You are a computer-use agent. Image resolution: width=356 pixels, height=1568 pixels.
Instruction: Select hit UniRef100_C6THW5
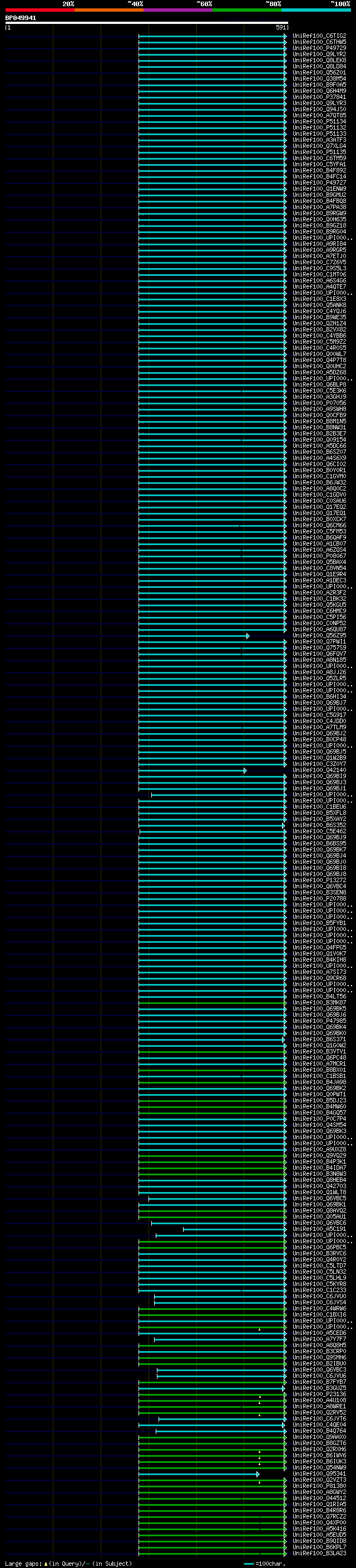[x=319, y=43]
